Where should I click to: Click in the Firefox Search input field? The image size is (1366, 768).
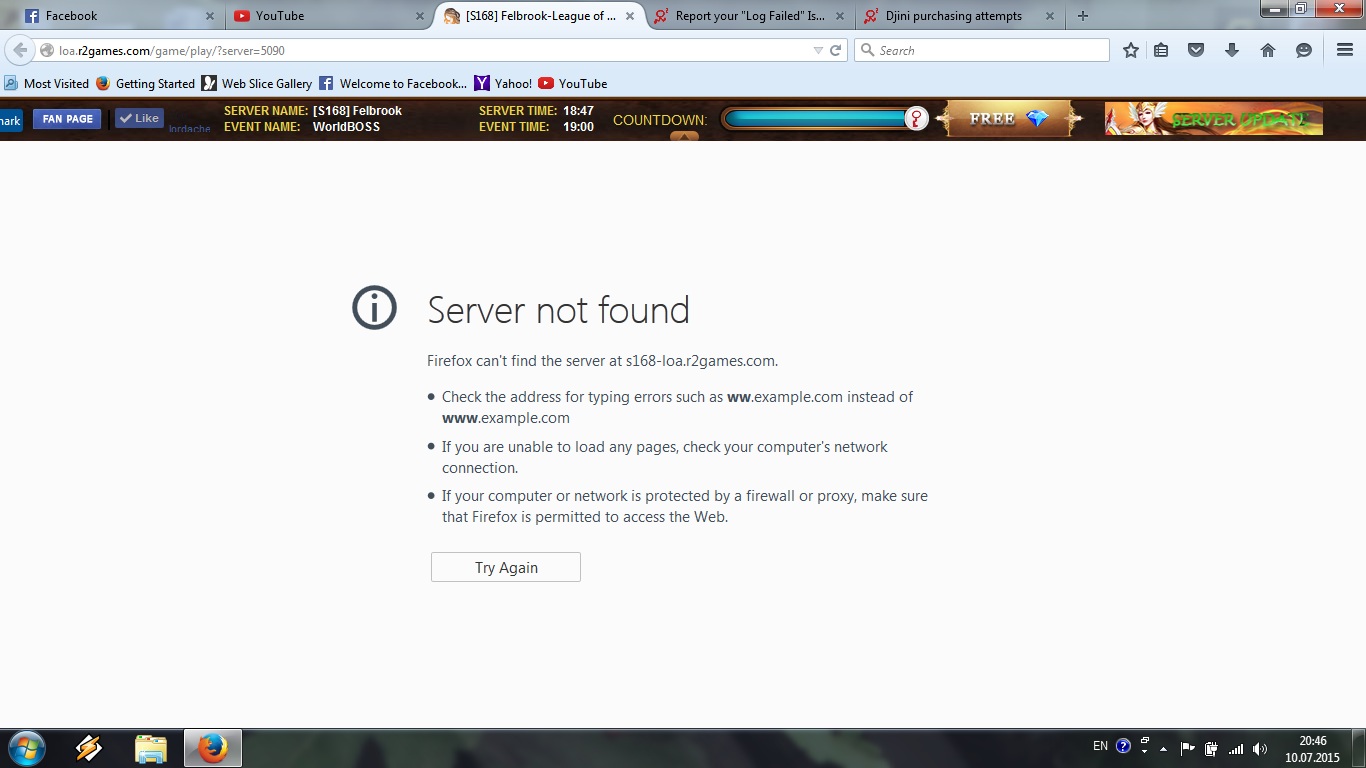click(x=990, y=51)
